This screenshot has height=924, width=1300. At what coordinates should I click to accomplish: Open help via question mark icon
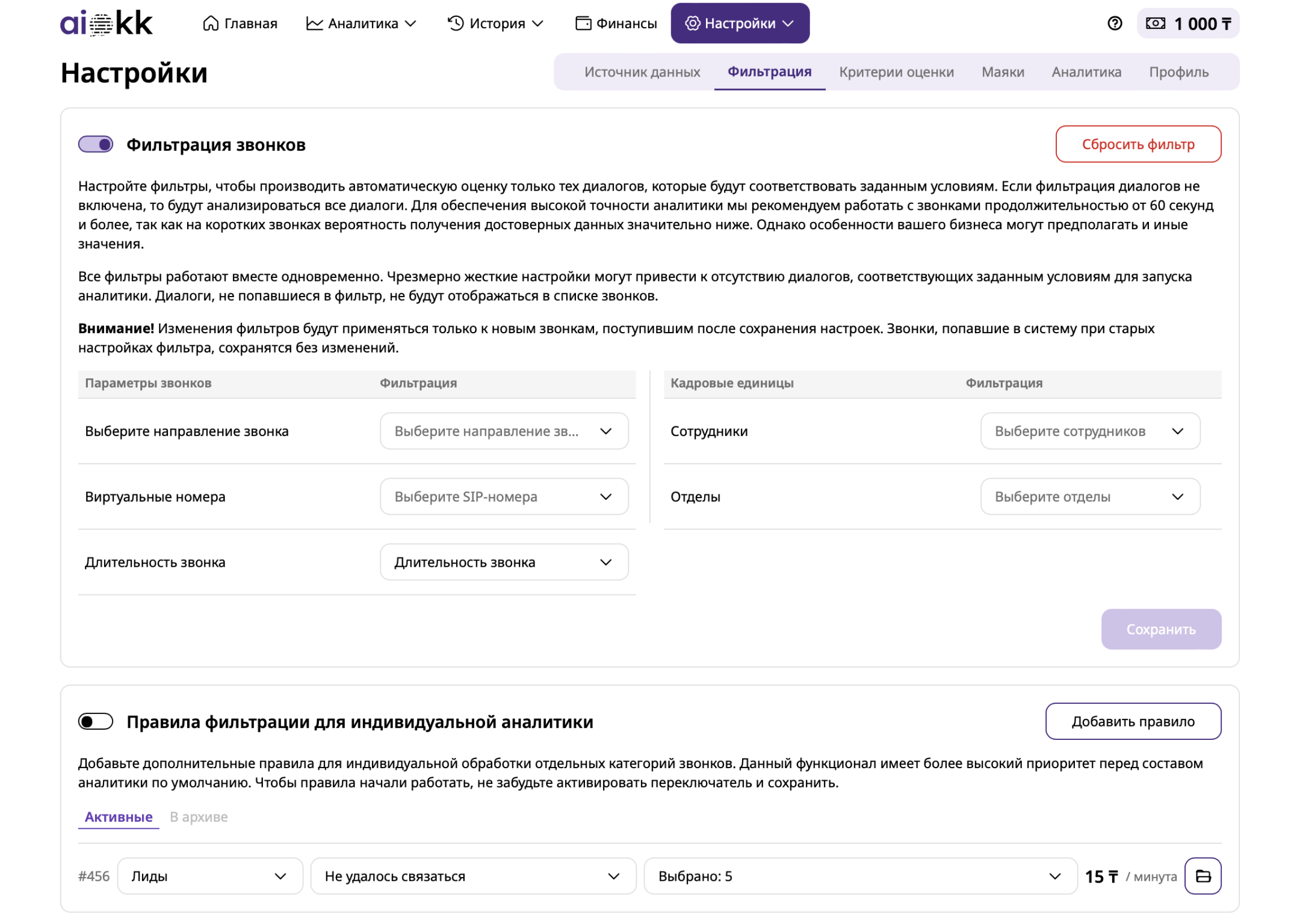tap(1115, 23)
